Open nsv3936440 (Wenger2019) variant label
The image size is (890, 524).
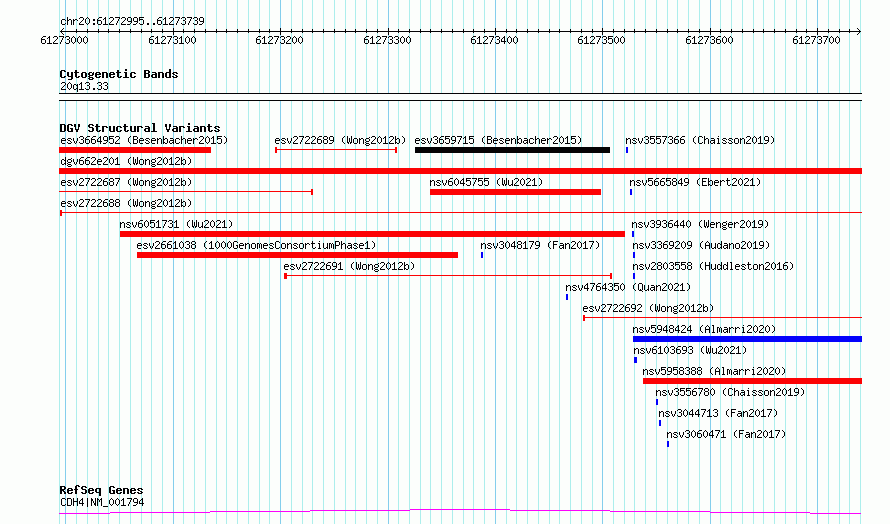(700, 224)
